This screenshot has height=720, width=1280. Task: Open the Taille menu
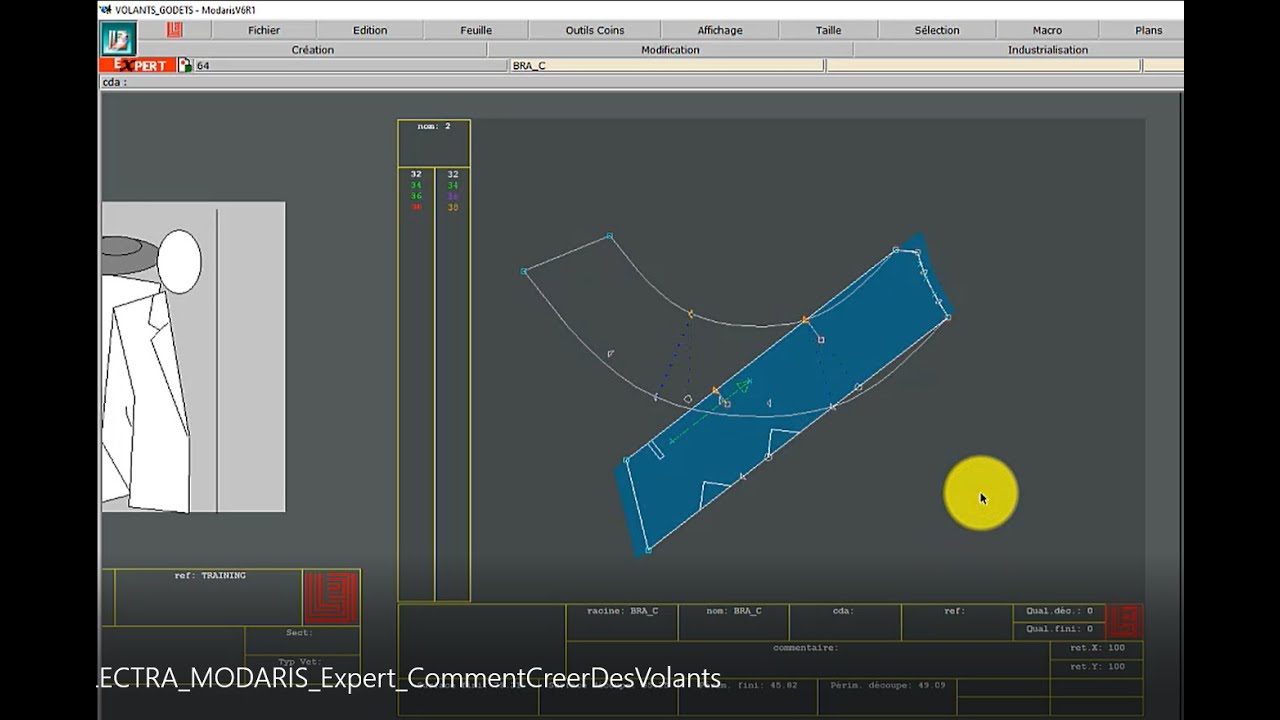tap(828, 30)
